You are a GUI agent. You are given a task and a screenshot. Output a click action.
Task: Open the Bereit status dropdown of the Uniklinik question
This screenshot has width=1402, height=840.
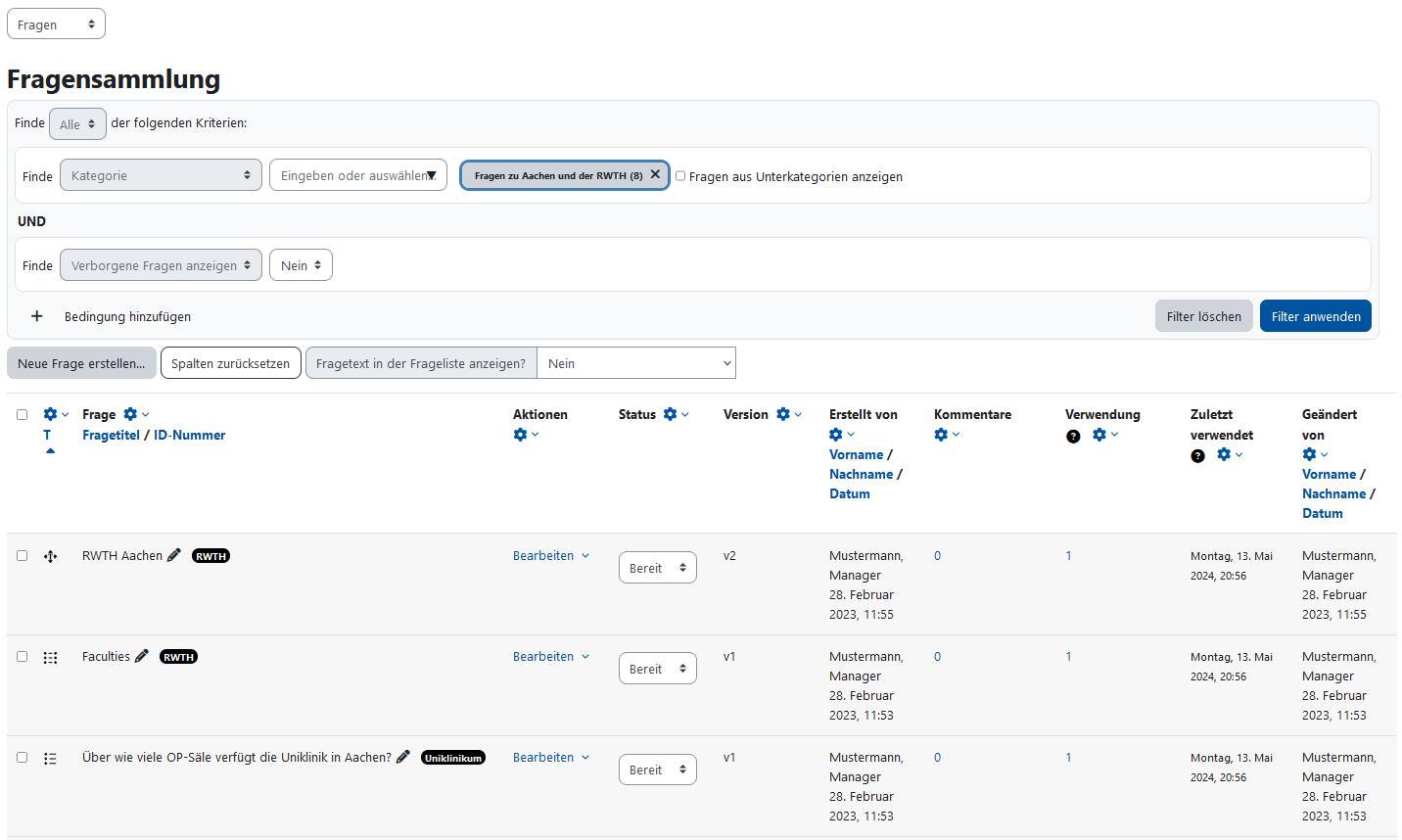point(657,769)
